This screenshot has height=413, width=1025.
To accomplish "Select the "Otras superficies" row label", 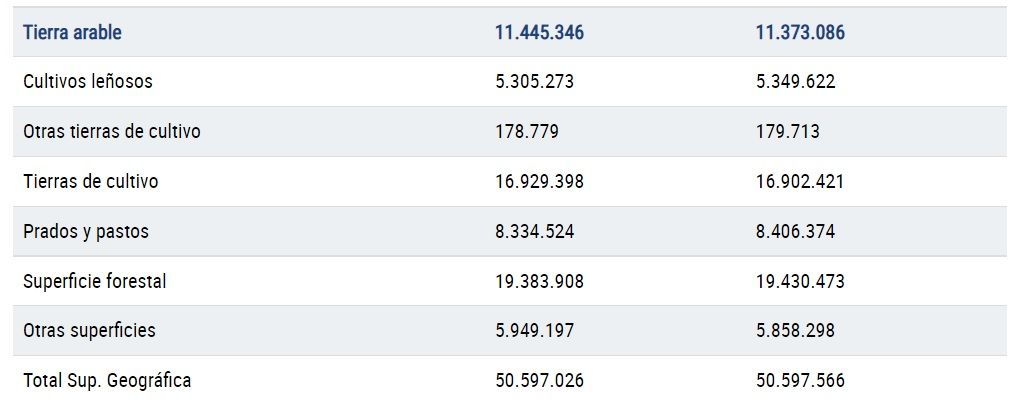I will tap(90, 331).
